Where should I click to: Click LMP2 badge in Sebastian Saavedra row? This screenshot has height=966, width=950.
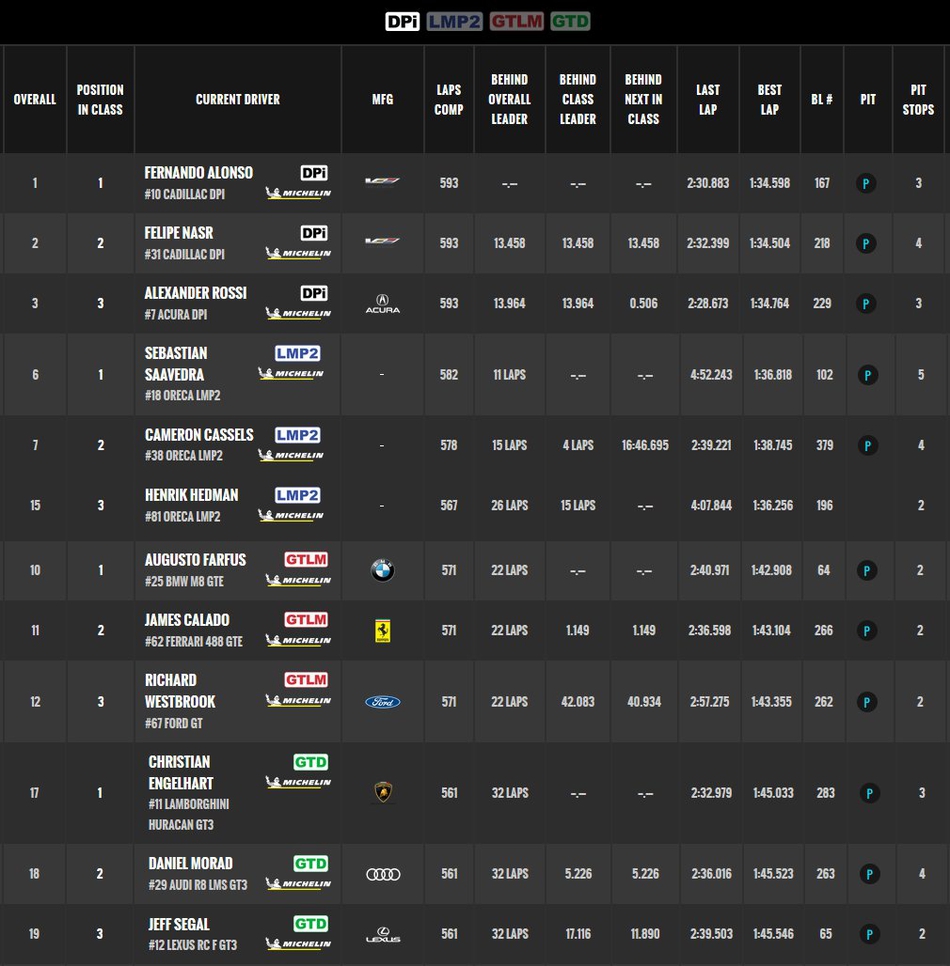click(x=298, y=353)
